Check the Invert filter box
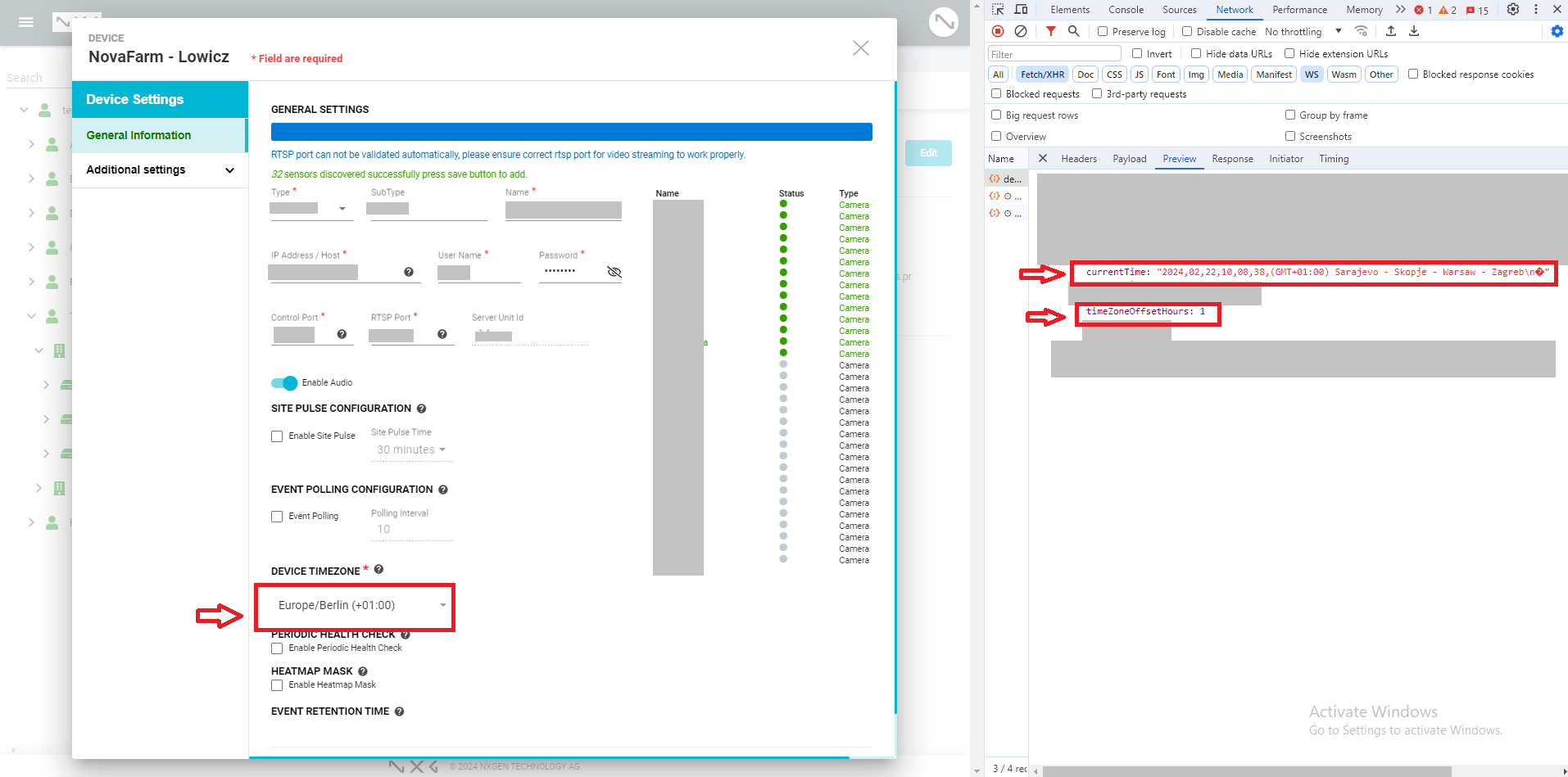Viewport: 1568px width, 777px height. (x=1137, y=53)
